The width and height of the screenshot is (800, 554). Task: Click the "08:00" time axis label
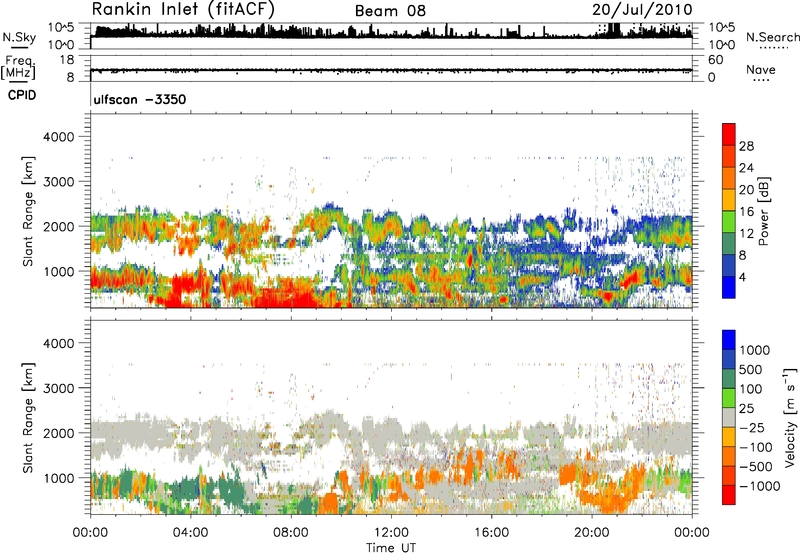tap(290, 533)
